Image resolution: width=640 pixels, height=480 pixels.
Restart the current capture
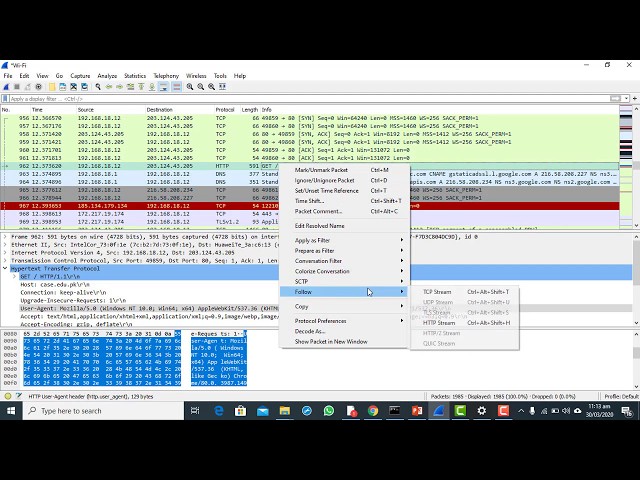pyautogui.click(x=28, y=87)
